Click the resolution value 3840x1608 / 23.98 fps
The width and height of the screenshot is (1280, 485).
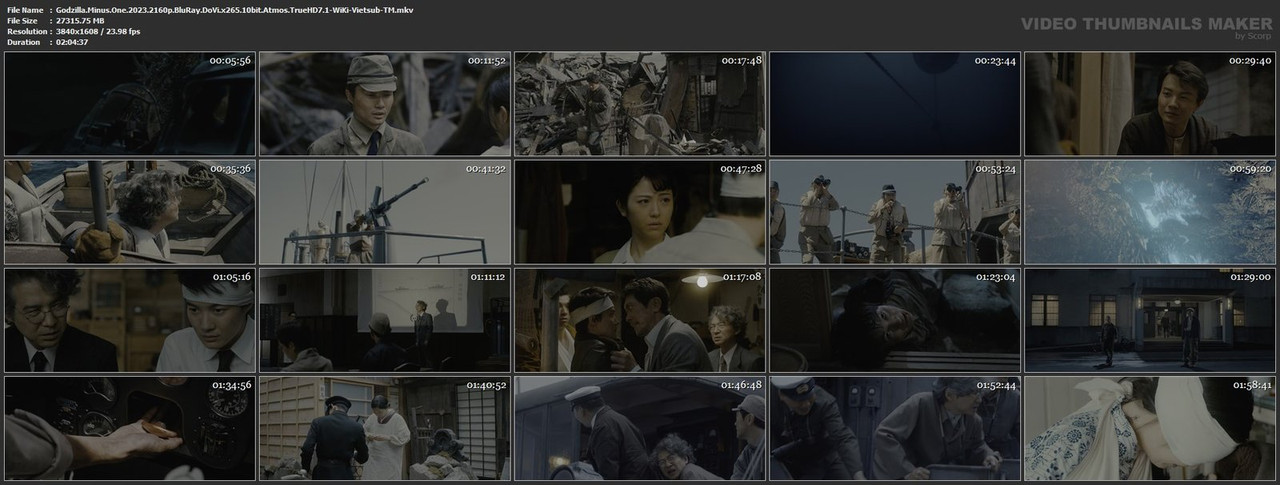click(x=98, y=31)
